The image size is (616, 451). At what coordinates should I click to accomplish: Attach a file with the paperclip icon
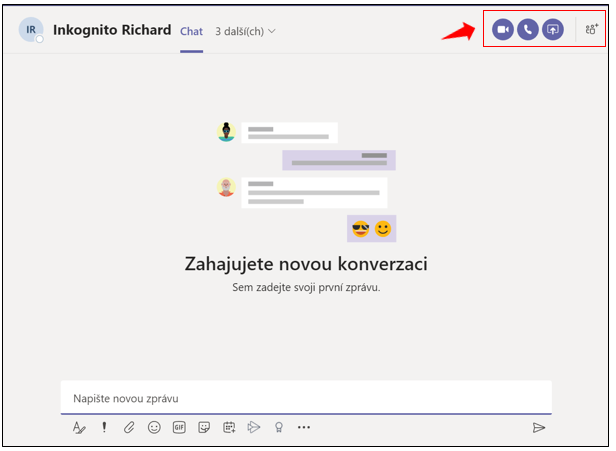tap(129, 427)
